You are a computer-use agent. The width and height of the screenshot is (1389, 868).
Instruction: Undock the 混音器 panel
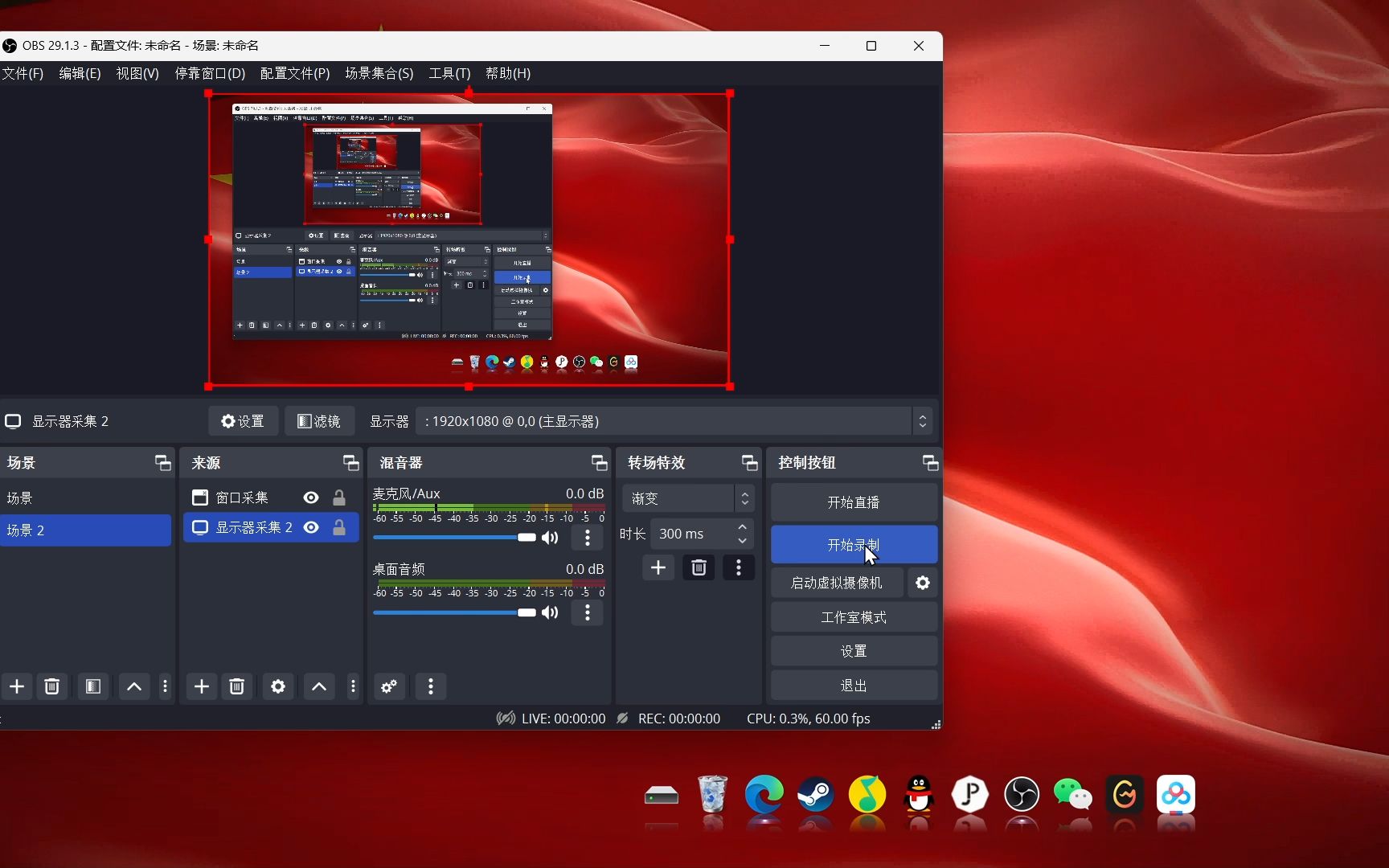(x=600, y=463)
